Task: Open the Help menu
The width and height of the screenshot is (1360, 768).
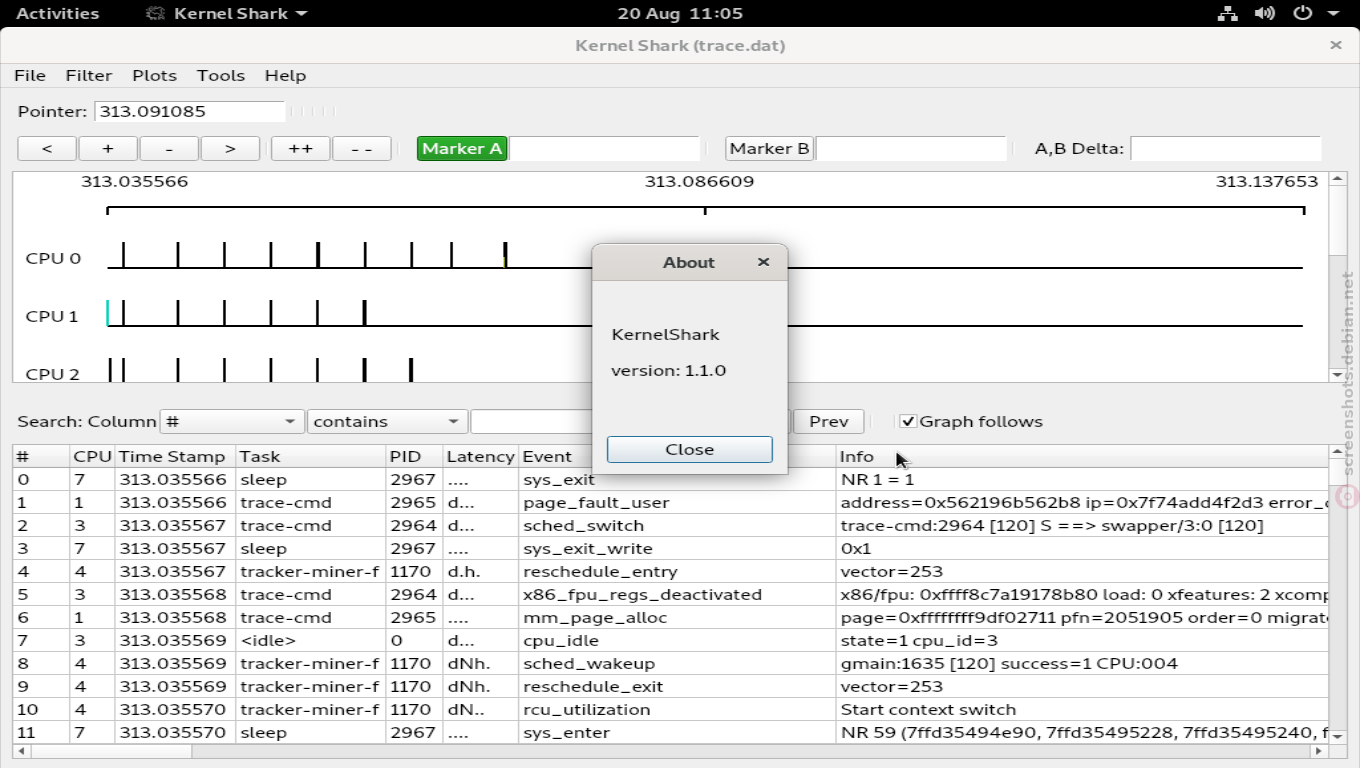Action: pos(285,75)
